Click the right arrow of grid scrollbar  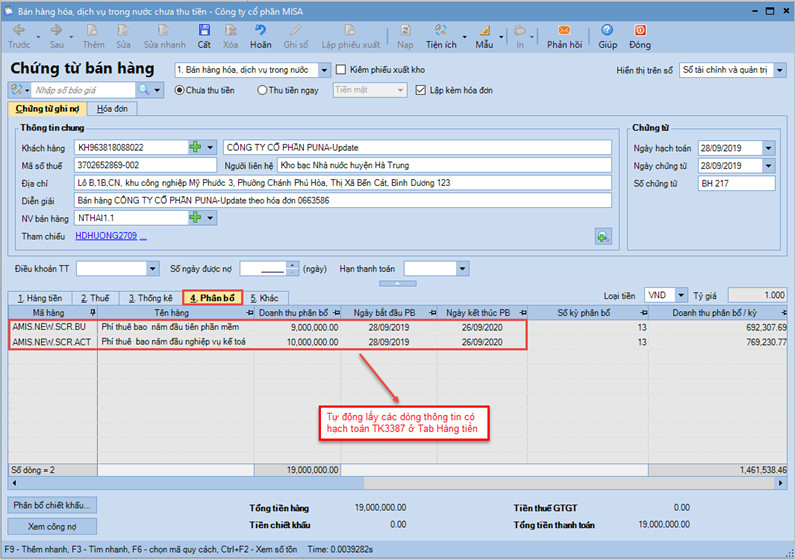pyautogui.click(x=781, y=483)
